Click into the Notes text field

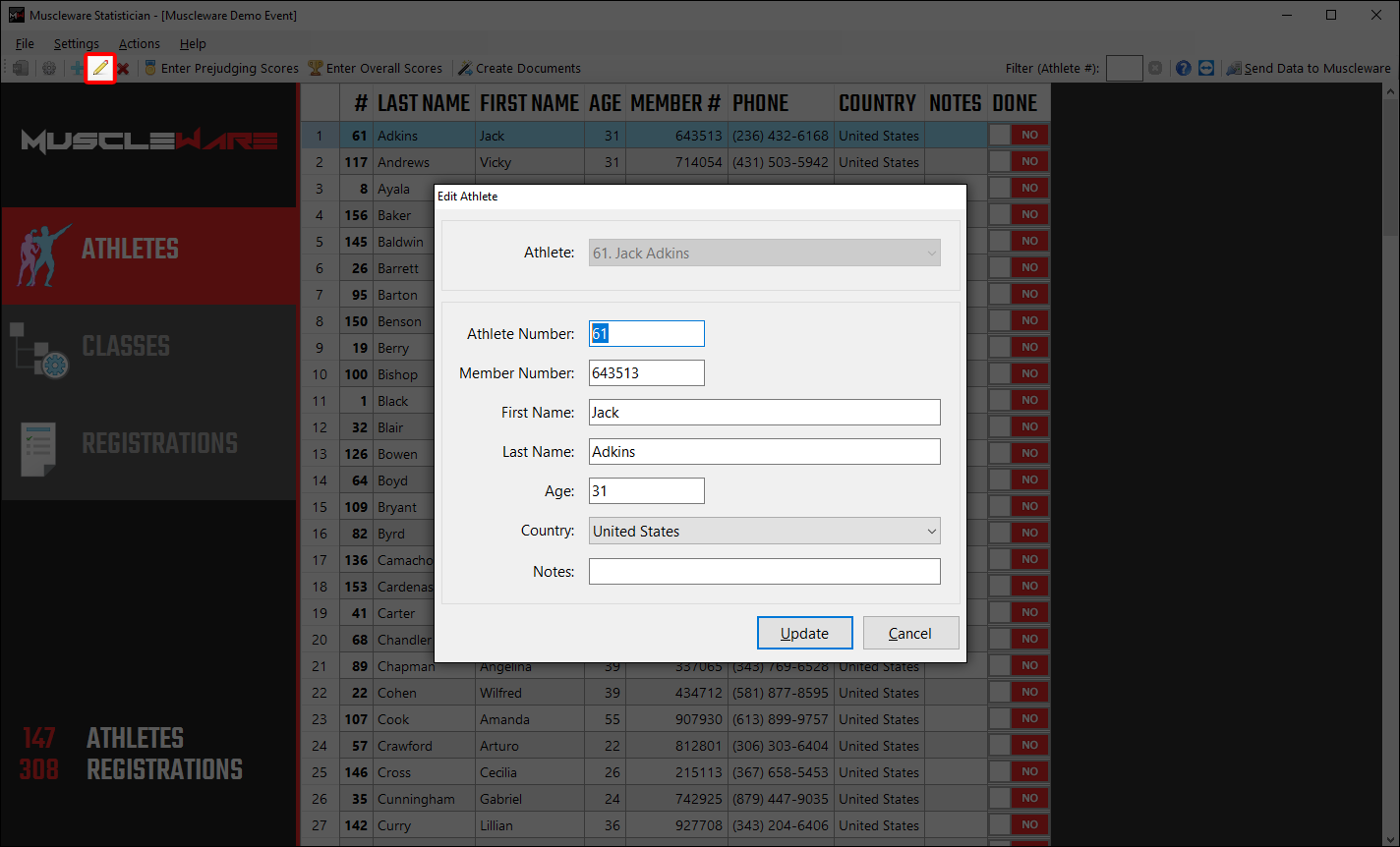(764, 571)
